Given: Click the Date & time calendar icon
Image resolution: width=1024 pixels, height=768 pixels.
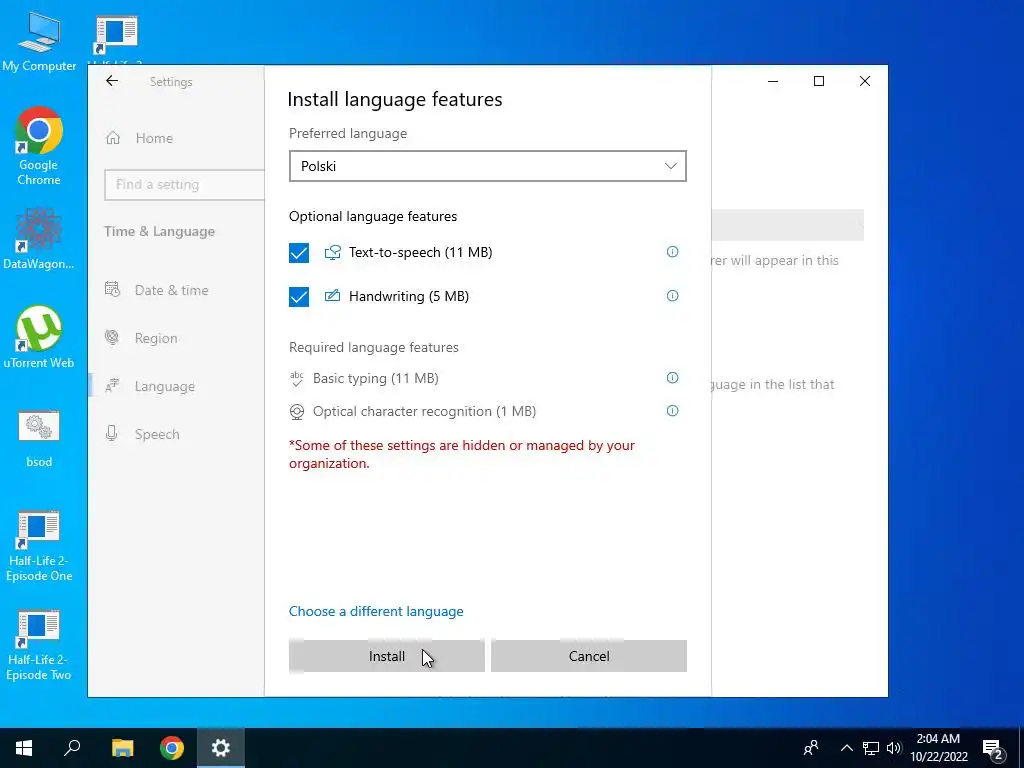Looking at the screenshot, I should tap(112, 289).
